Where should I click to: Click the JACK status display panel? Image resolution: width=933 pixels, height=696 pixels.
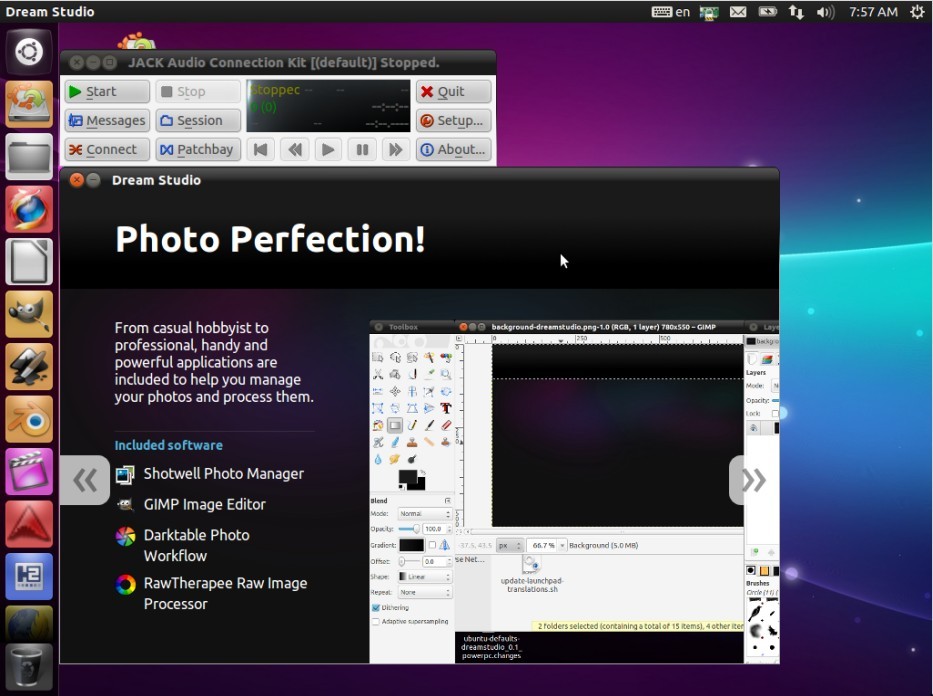tap(328, 106)
